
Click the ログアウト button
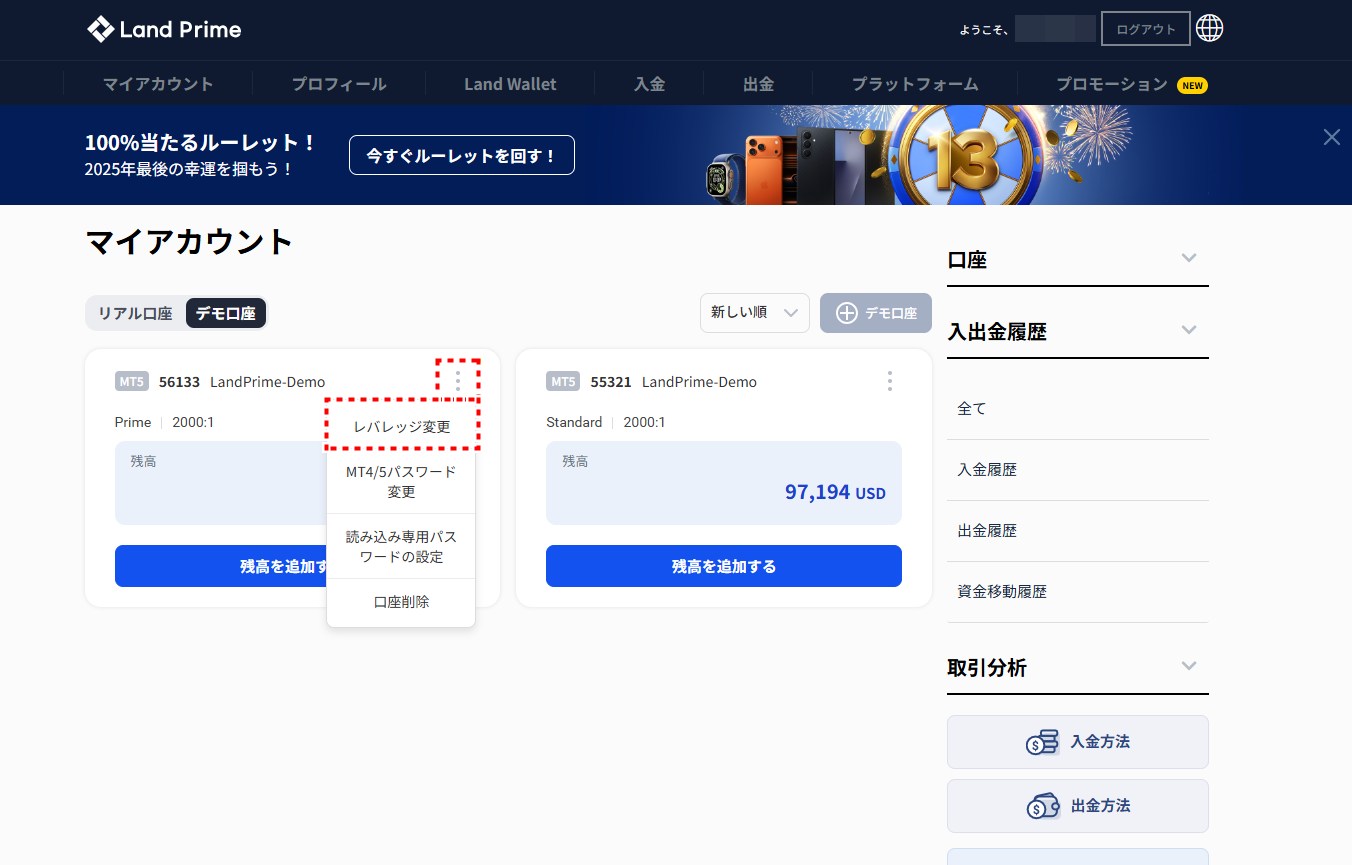[x=1146, y=29]
